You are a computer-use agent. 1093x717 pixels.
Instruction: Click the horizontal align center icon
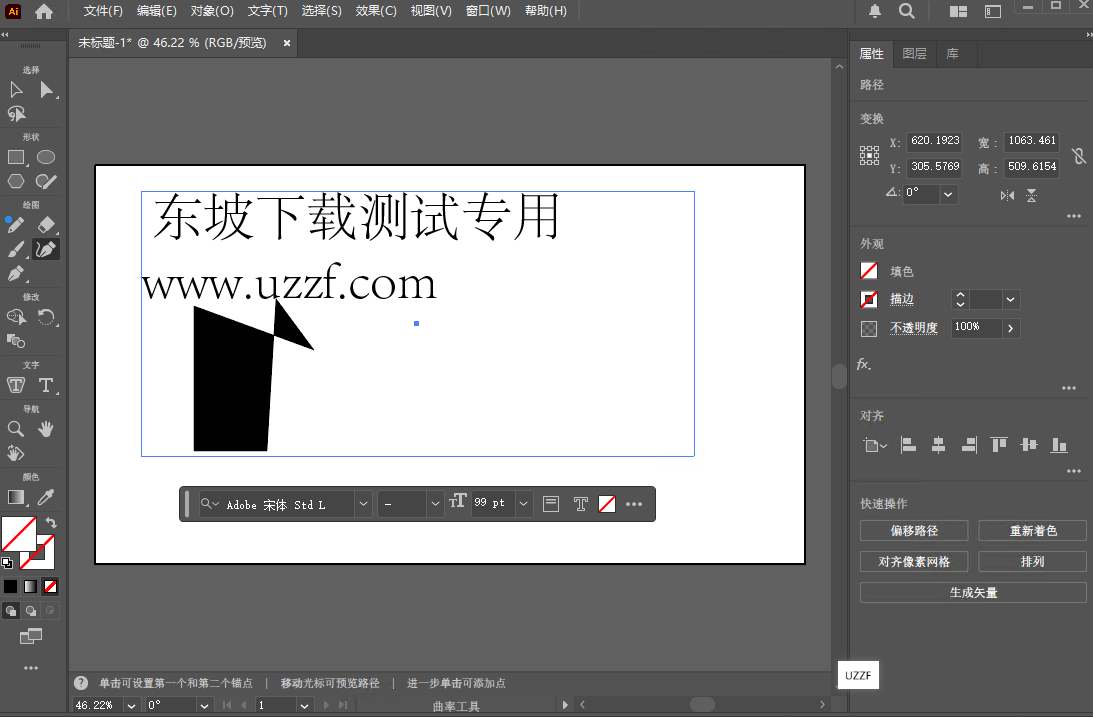(x=938, y=445)
